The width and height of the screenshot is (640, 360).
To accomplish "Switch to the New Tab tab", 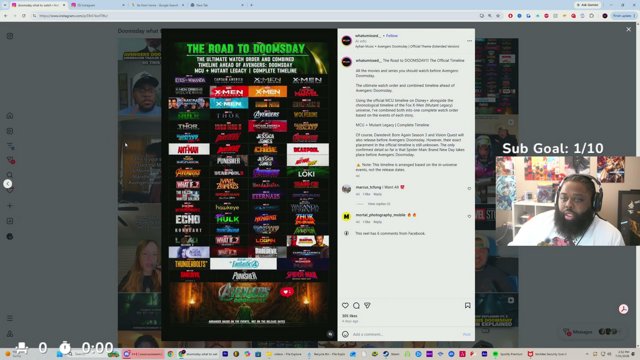I will point(216,5).
